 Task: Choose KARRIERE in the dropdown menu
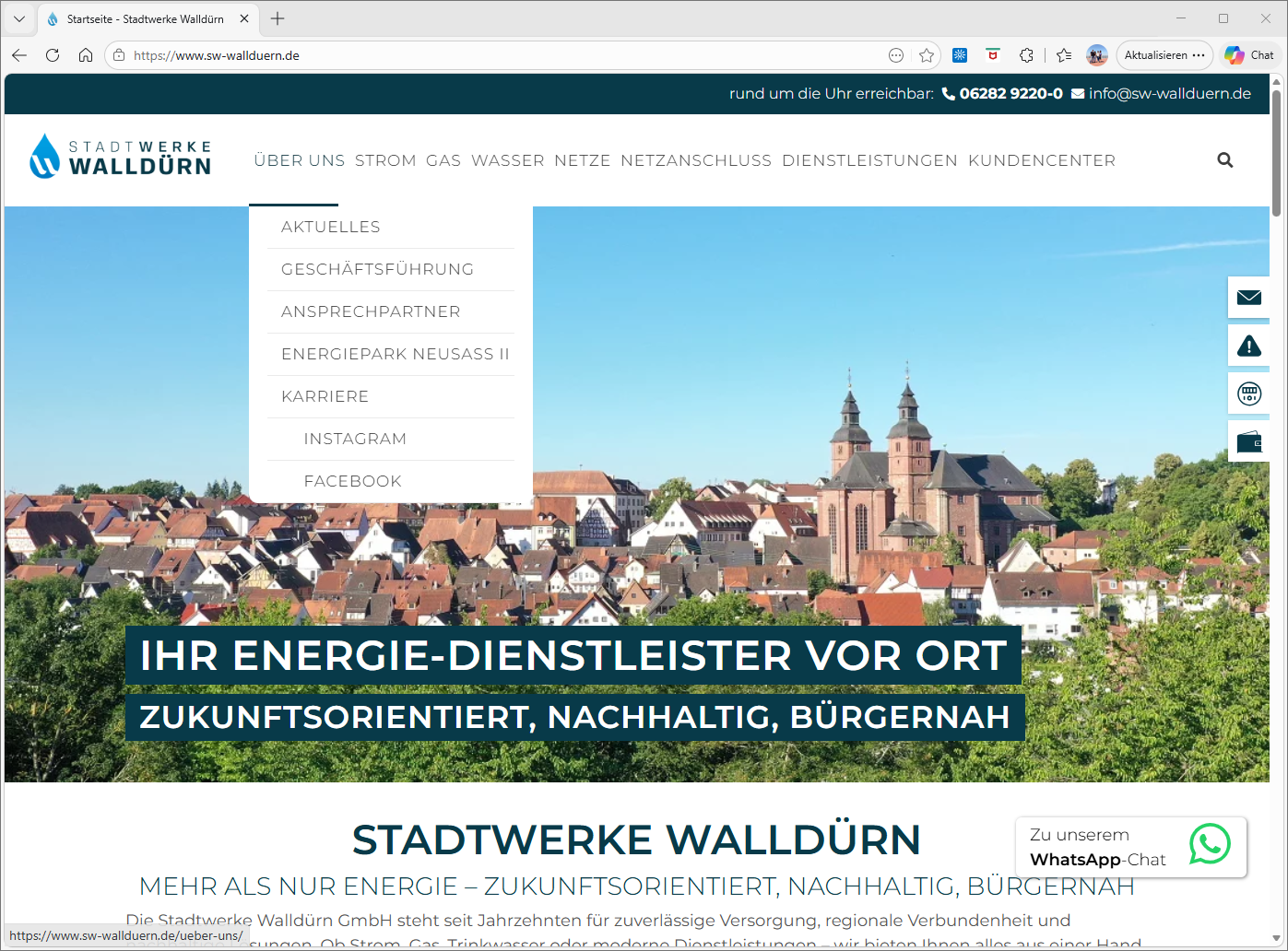(325, 396)
